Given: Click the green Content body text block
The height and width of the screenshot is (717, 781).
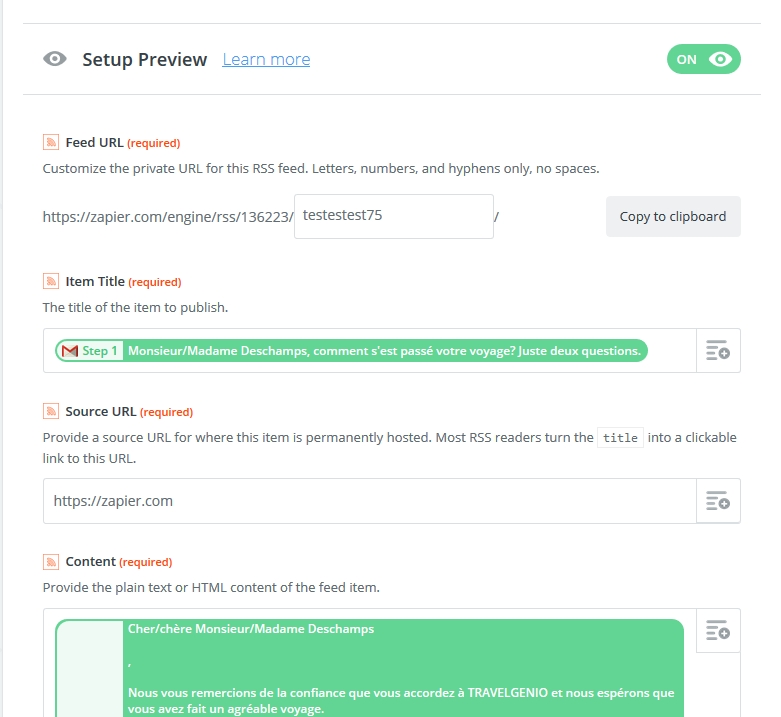Looking at the screenshot, I should click(400, 665).
